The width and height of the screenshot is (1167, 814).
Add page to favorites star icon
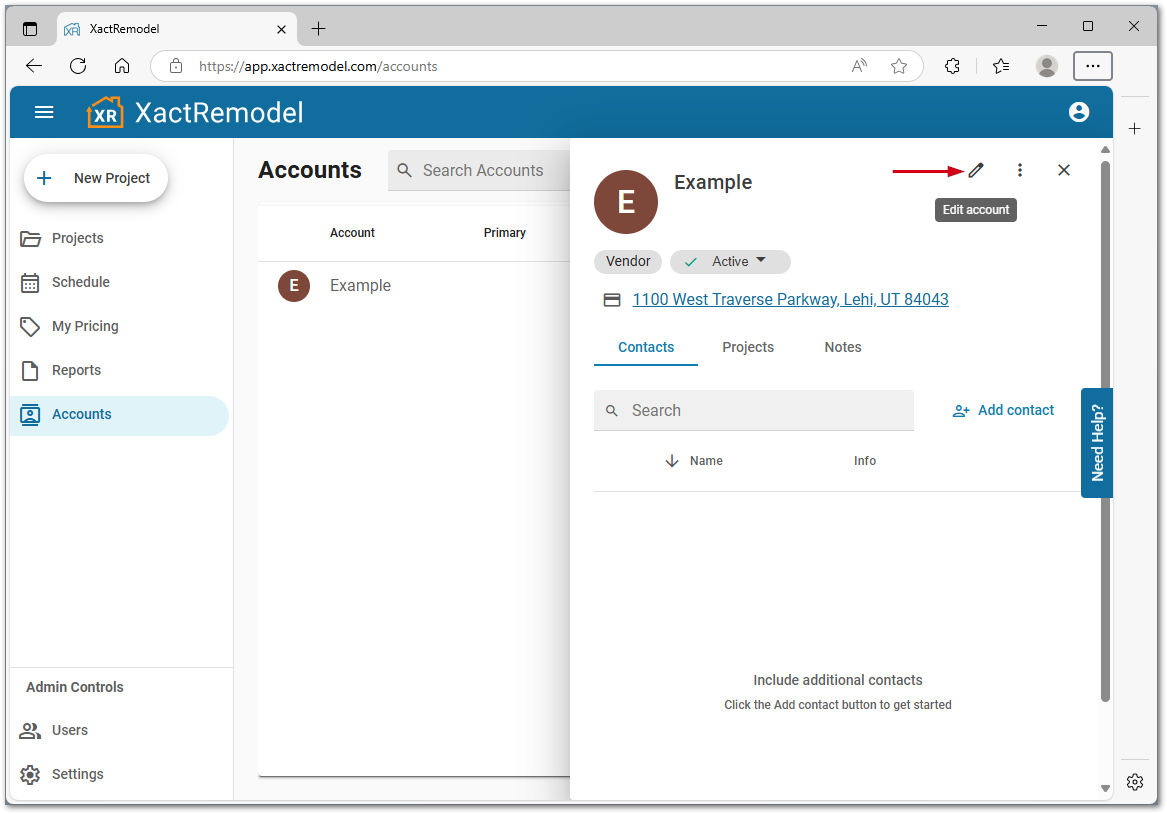point(899,66)
